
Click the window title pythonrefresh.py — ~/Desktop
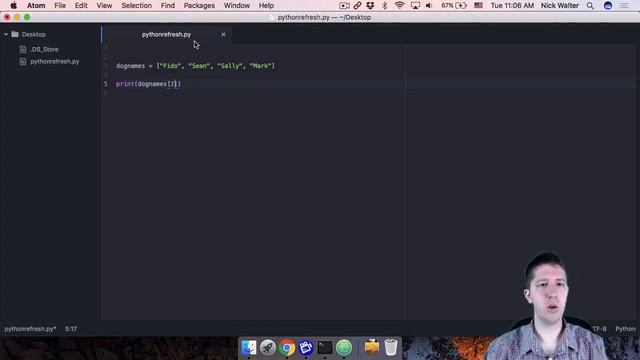pyautogui.click(x=324, y=18)
